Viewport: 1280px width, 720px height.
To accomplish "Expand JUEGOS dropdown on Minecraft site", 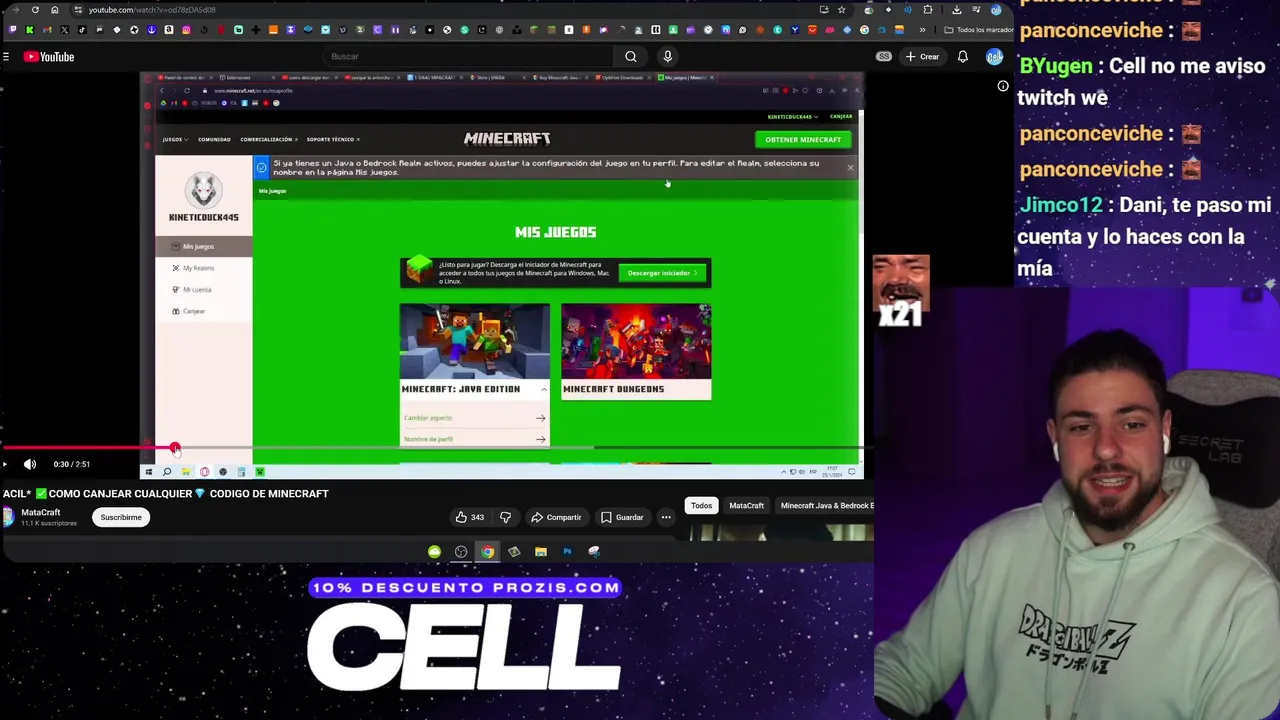I will (174, 140).
